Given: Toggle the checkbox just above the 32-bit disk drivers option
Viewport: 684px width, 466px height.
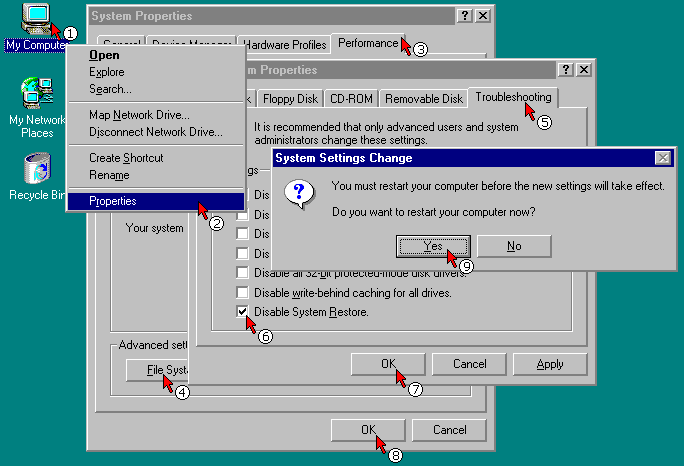Looking at the screenshot, I should (242, 254).
